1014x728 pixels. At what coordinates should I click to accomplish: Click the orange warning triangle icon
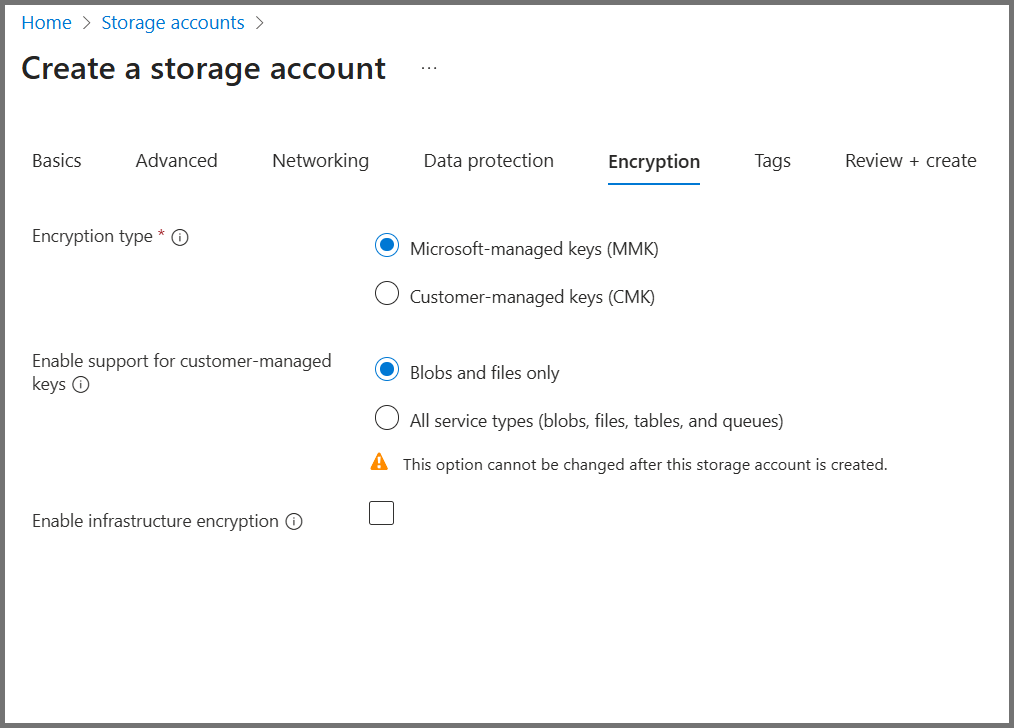tap(379, 462)
